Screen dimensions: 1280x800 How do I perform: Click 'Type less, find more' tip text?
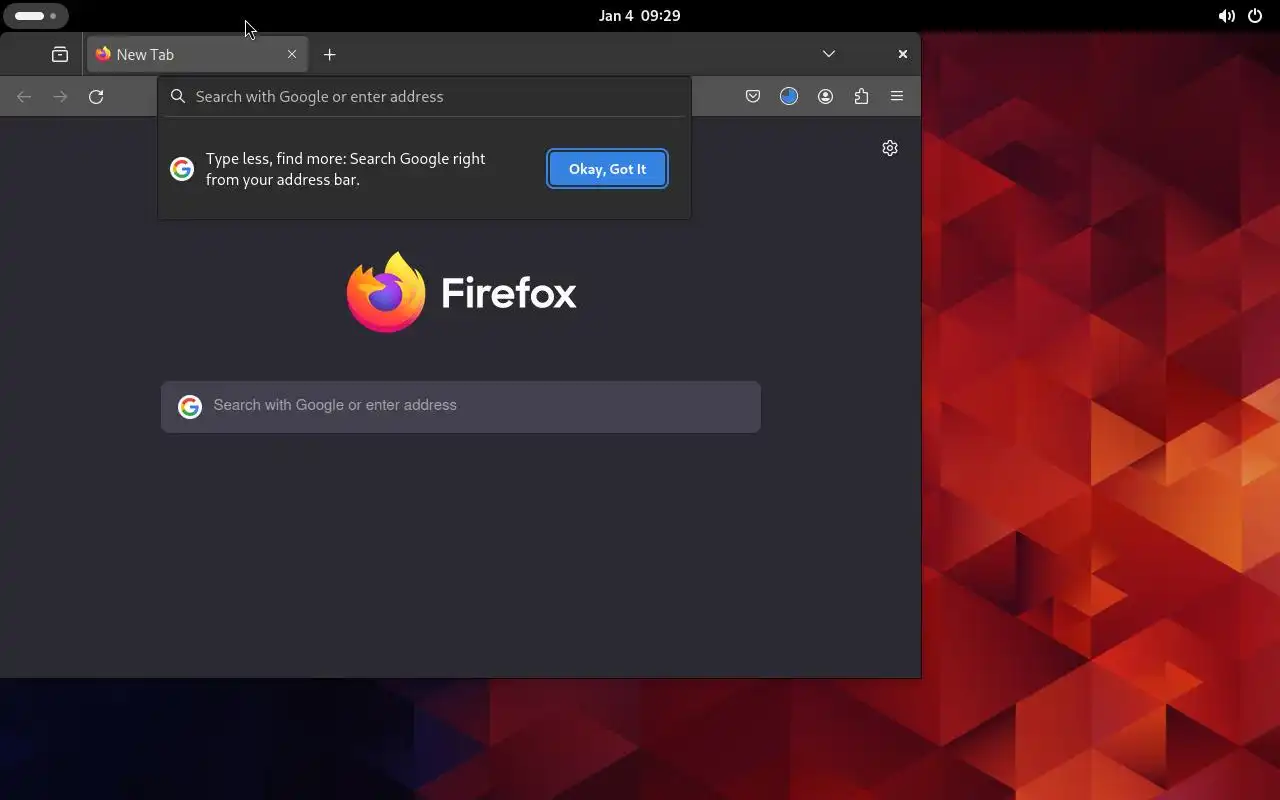point(346,169)
